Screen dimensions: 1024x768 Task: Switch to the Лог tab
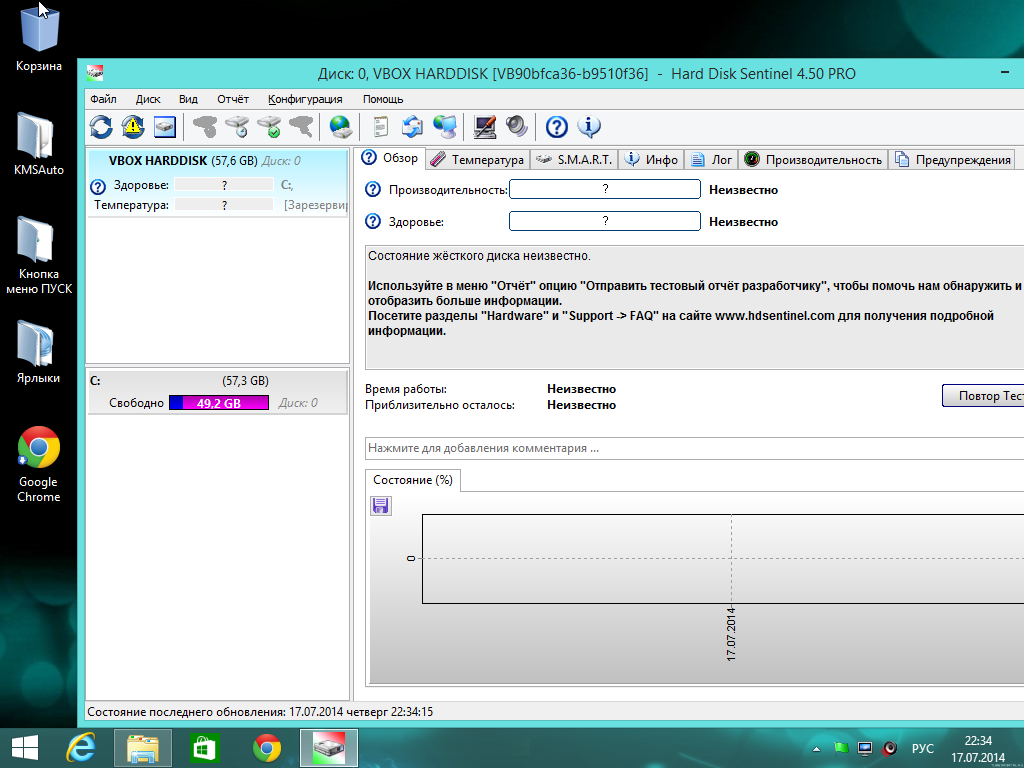click(x=712, y=159)
